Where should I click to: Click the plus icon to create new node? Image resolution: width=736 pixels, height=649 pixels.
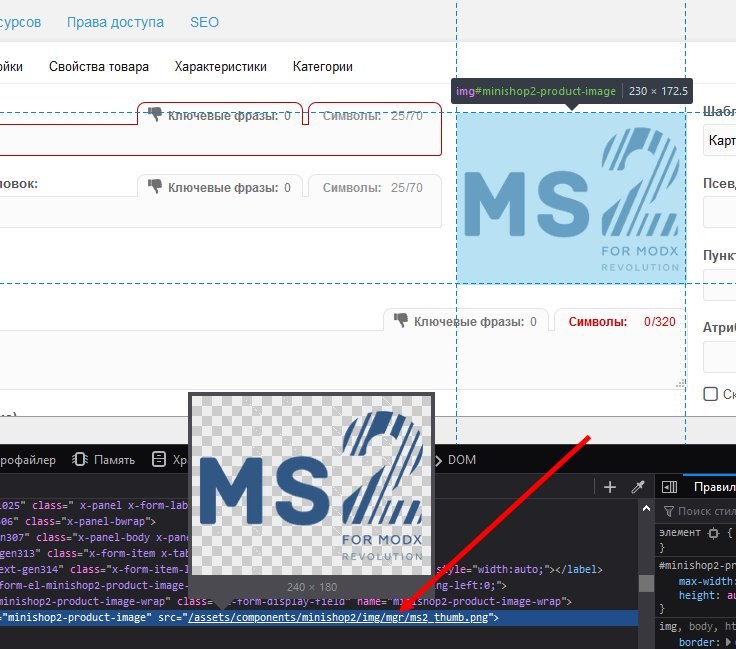610,487
